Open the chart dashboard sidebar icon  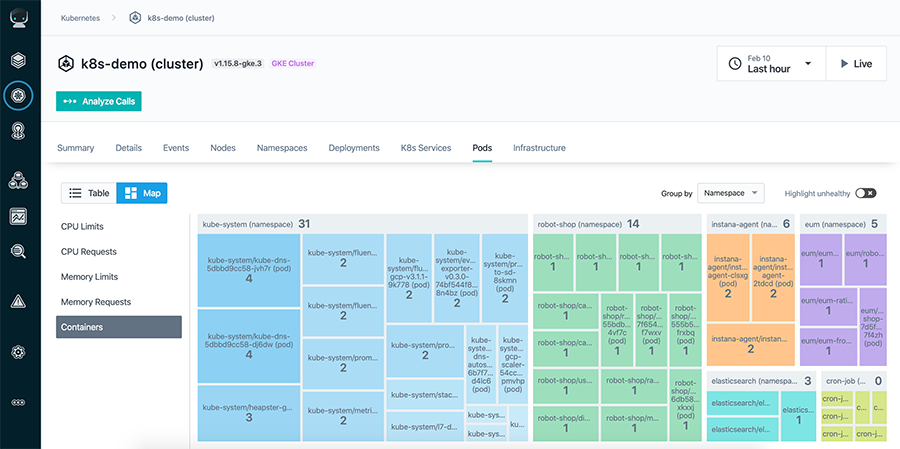[18, 216]
